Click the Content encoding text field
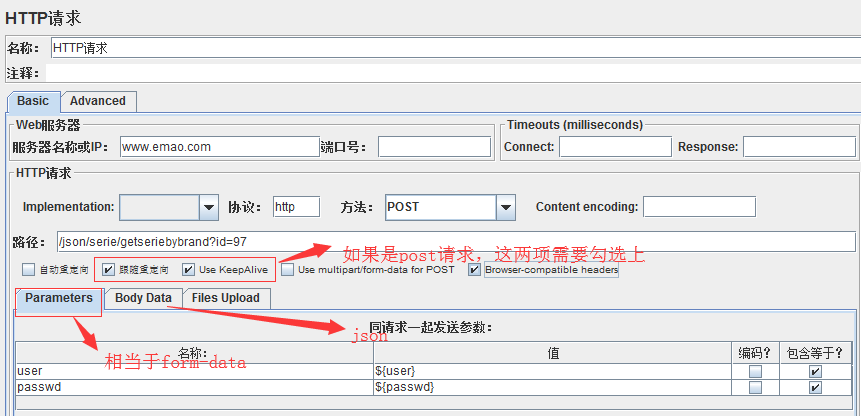The width and height of the screenshot is (861, 416). click(699, 207)
